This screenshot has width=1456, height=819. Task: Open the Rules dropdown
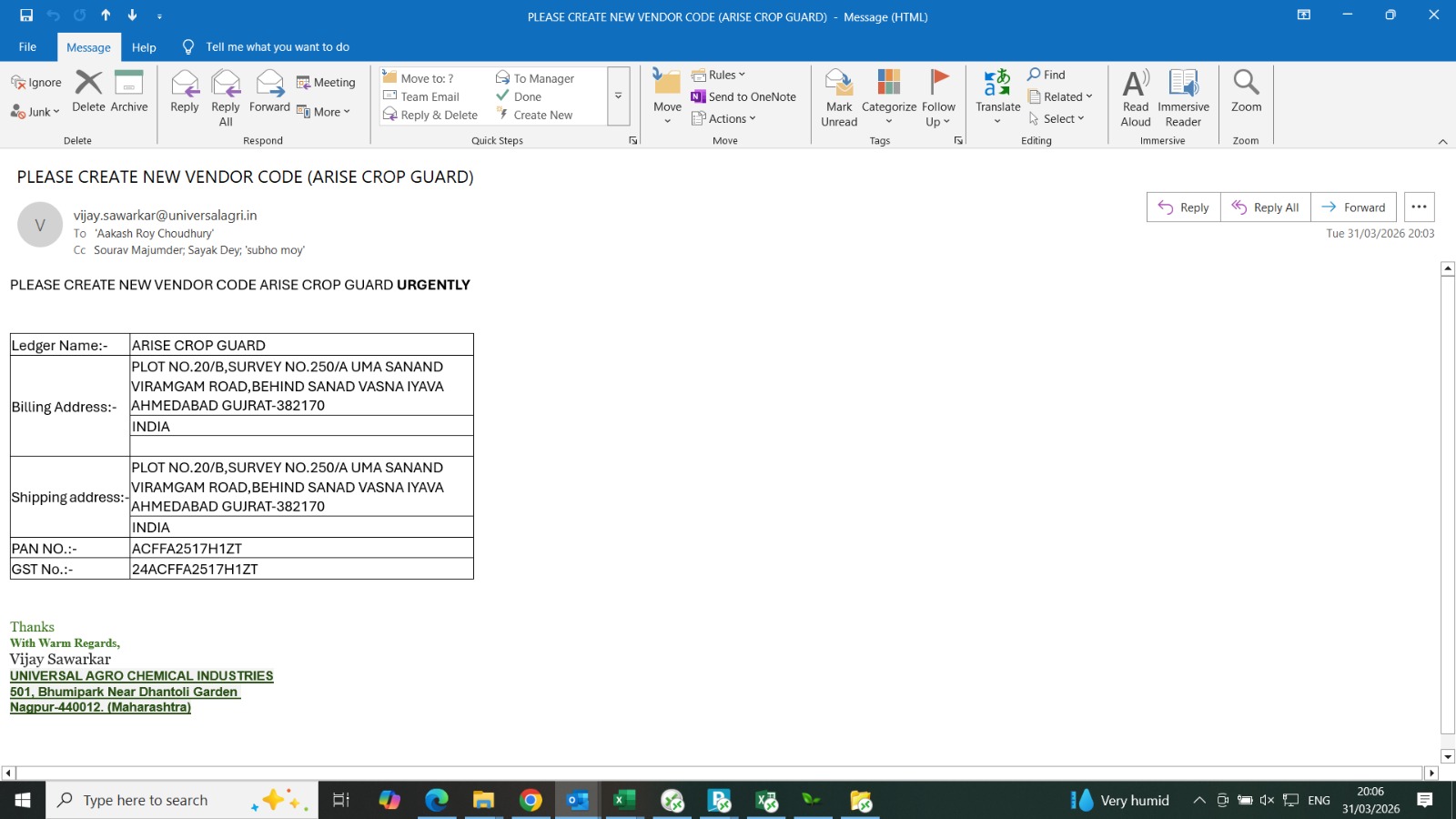pyautogui.click(x=719, y=75)
